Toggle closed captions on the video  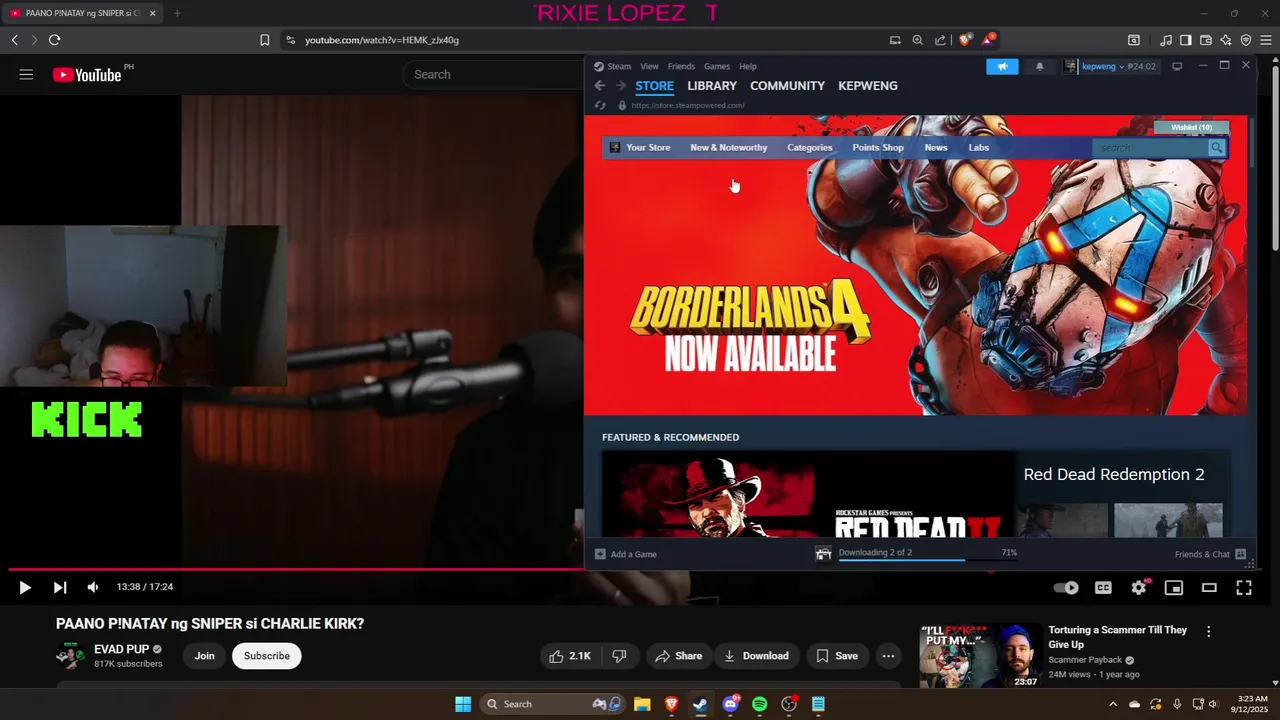click(1103, 588)
